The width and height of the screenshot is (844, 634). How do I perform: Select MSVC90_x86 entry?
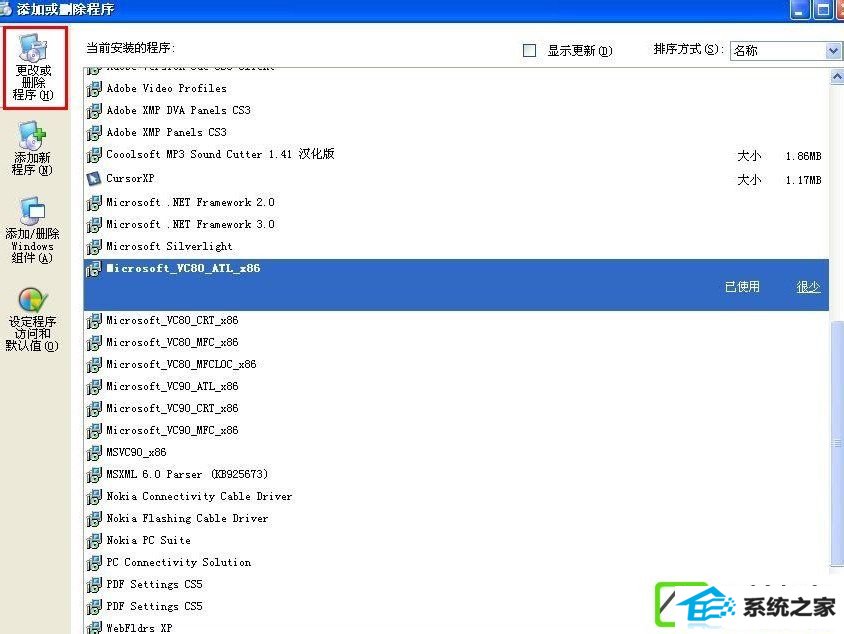pyautogui.click(x=136, y=453)
